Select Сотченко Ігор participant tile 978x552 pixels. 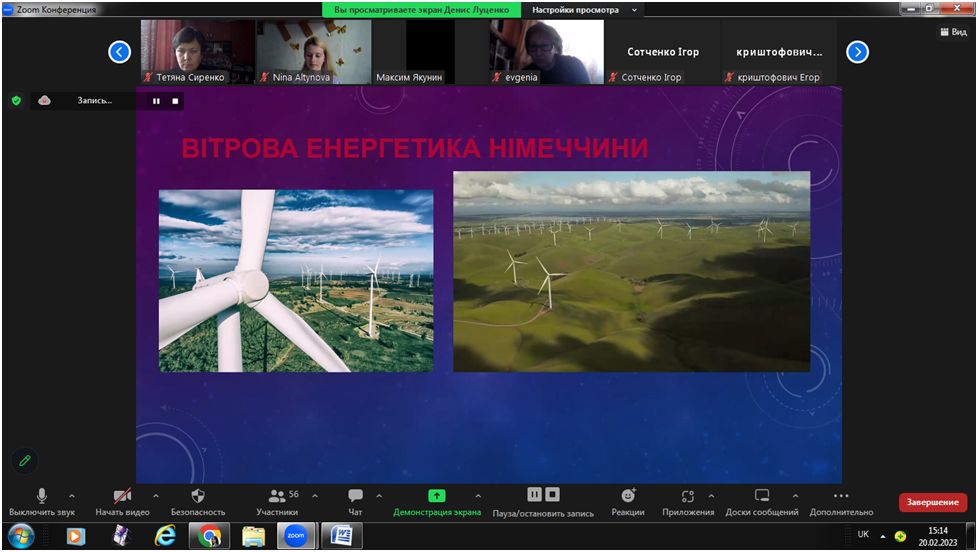click(663, 52)
